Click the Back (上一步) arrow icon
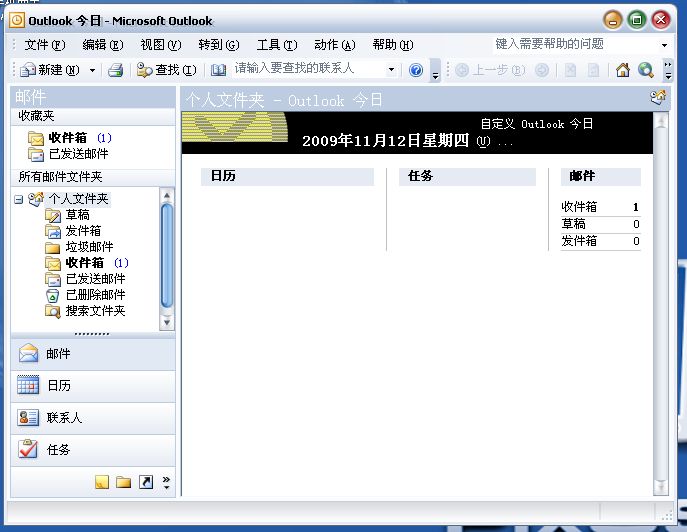687x532 pixels. coord(462,70)
